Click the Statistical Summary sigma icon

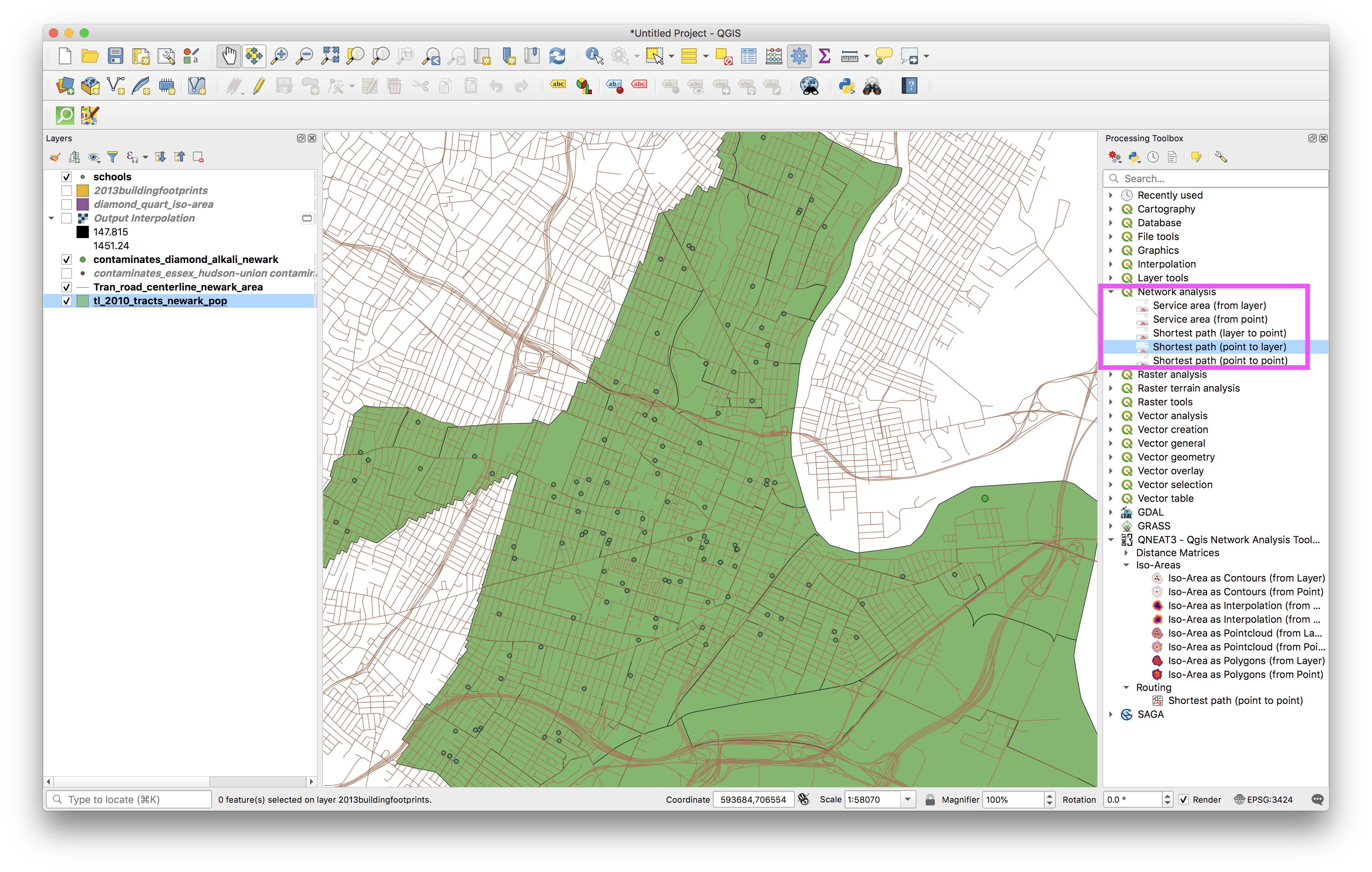click(824, 56)
